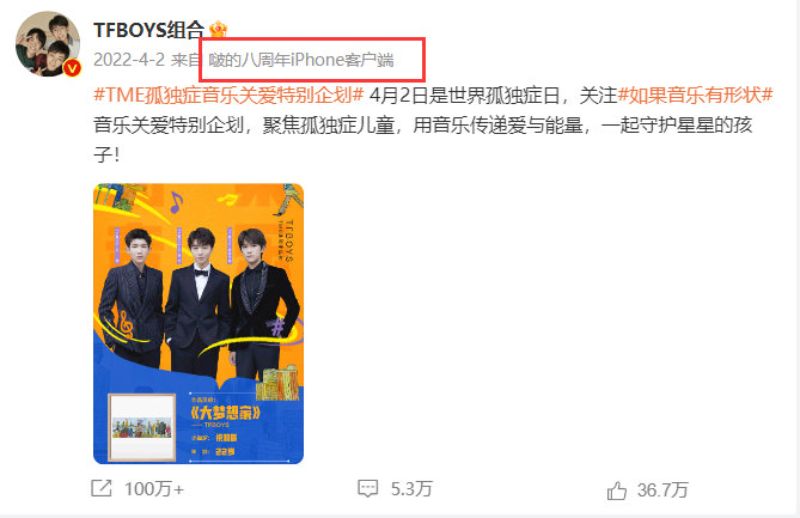The image size is (800, 518).
Task: Click the 5.3万 comment count
Action: click(411, 489)
